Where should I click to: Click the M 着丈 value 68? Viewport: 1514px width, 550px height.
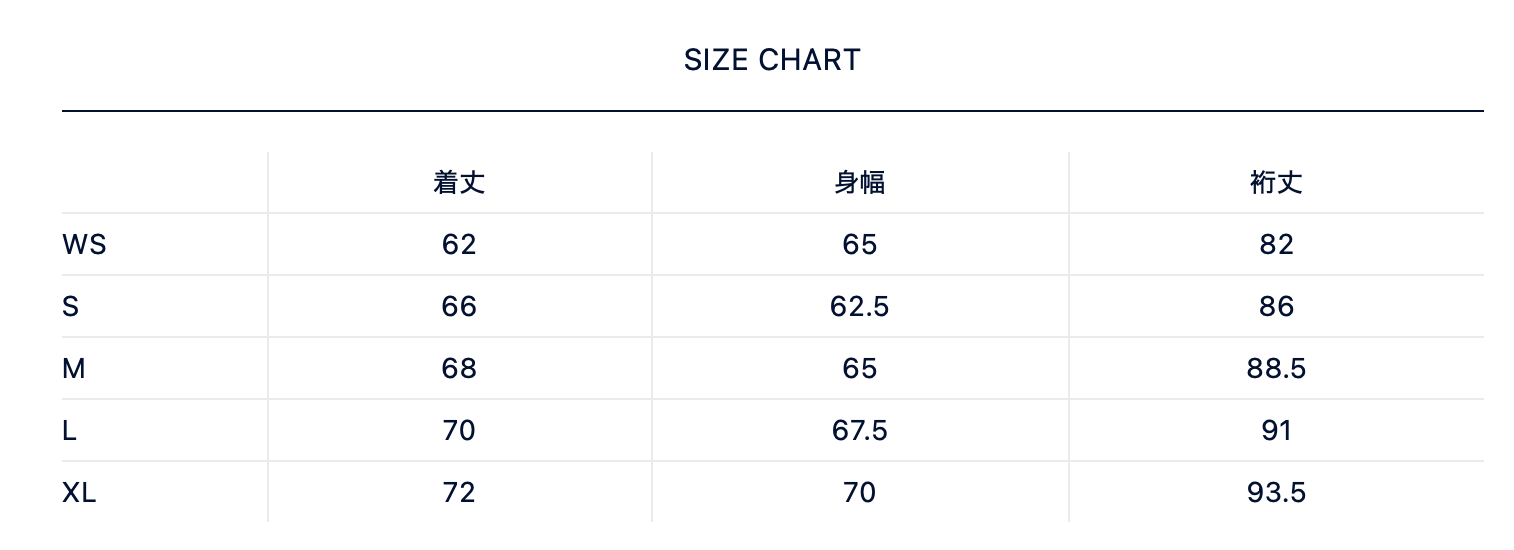point(459,368)
